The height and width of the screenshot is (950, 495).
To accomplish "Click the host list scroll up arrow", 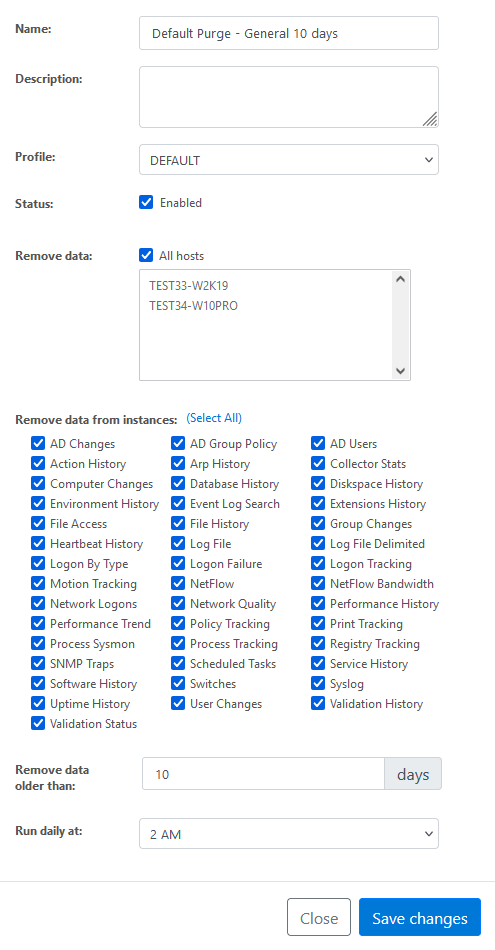I will tap(400, 279).
